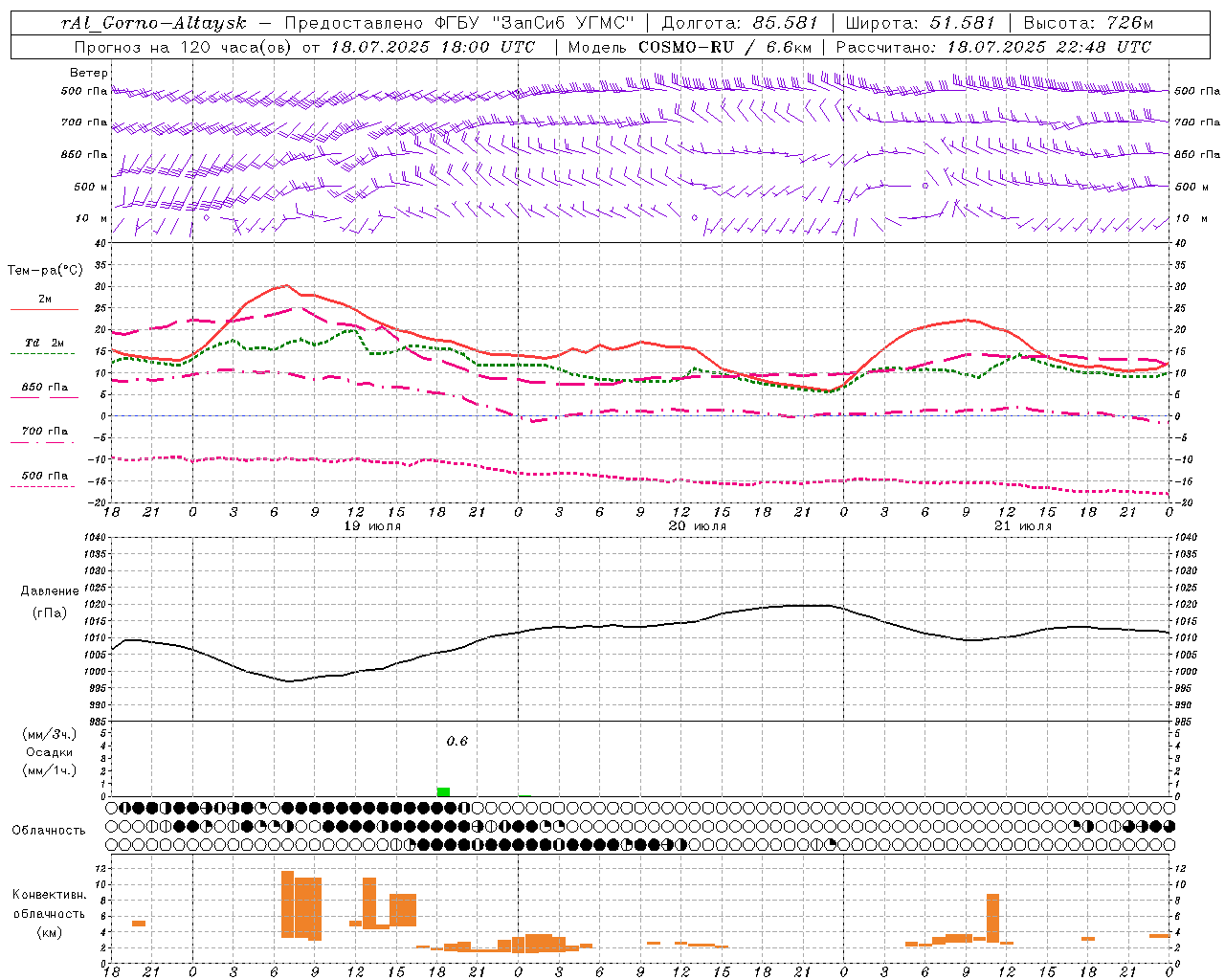Viewport: 1225px width, 980px height.
Task: Click the 20 июля date marker
Action: pos(698,526)
